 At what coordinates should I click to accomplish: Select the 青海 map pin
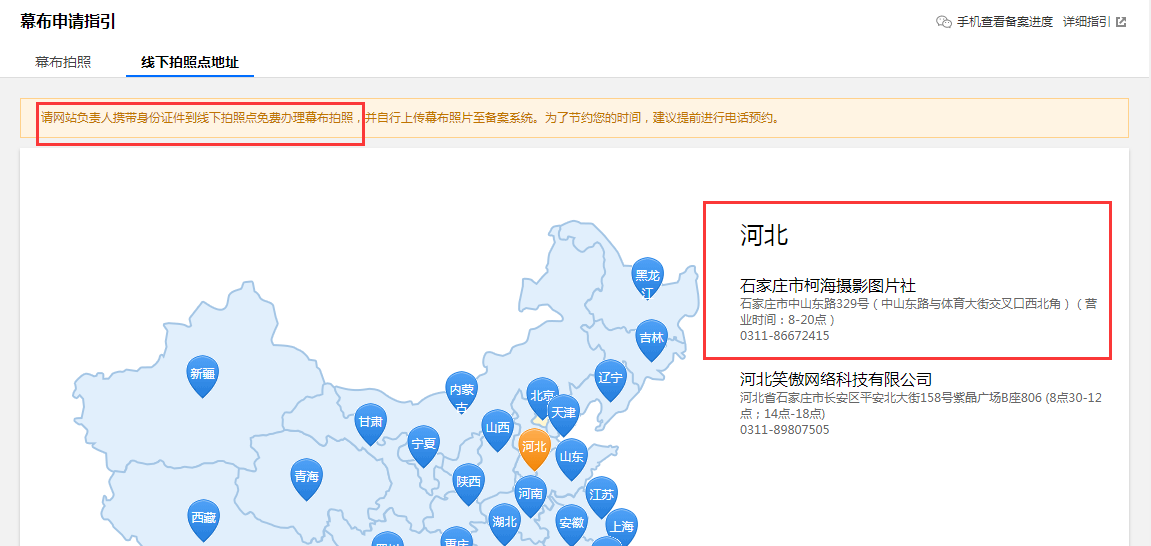(x=307, y=478)
